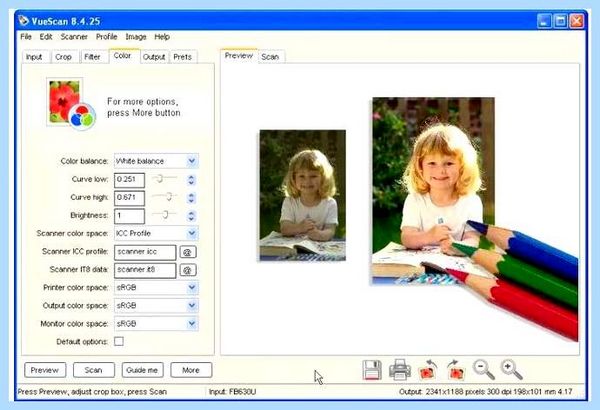Image resolution: width=600 pixels, height=410 pixels.
Task: Click the Scan button
Action: [93, 370]
